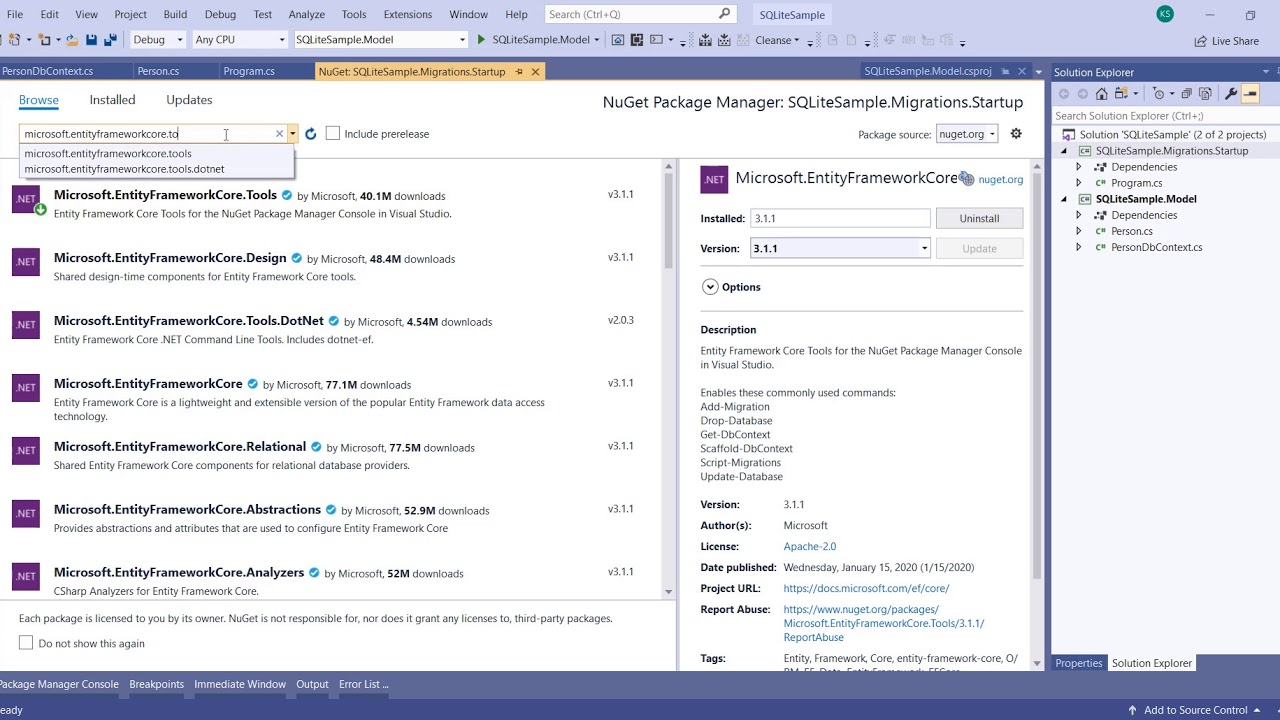1280x720 pixels.
Task: Click the KS user account avatar
Action: (x=1165, y=14)
